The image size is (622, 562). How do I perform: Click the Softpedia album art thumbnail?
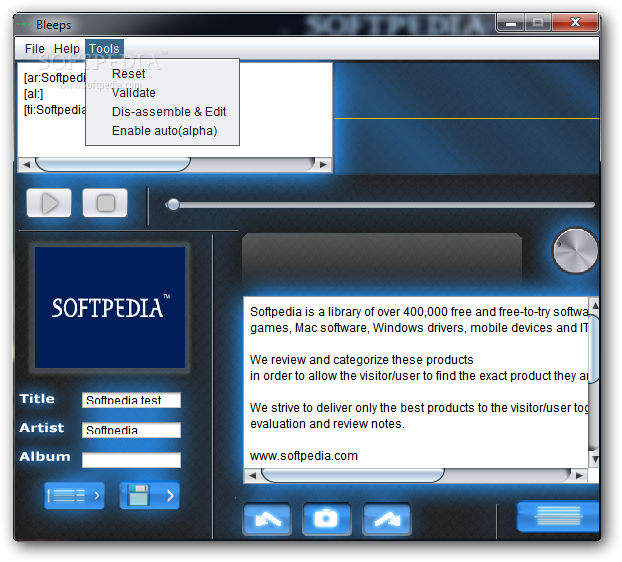110,308
